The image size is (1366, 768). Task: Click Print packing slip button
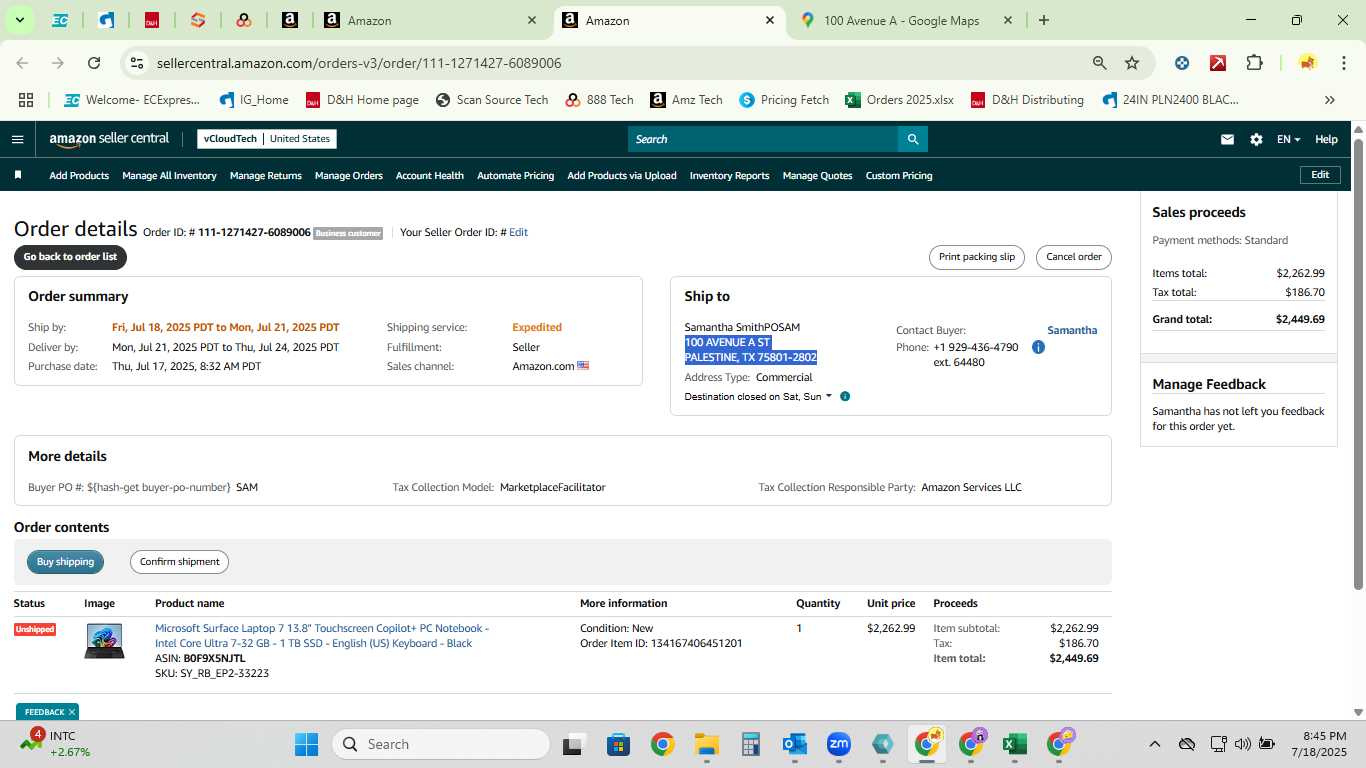(x=977, y=257)
